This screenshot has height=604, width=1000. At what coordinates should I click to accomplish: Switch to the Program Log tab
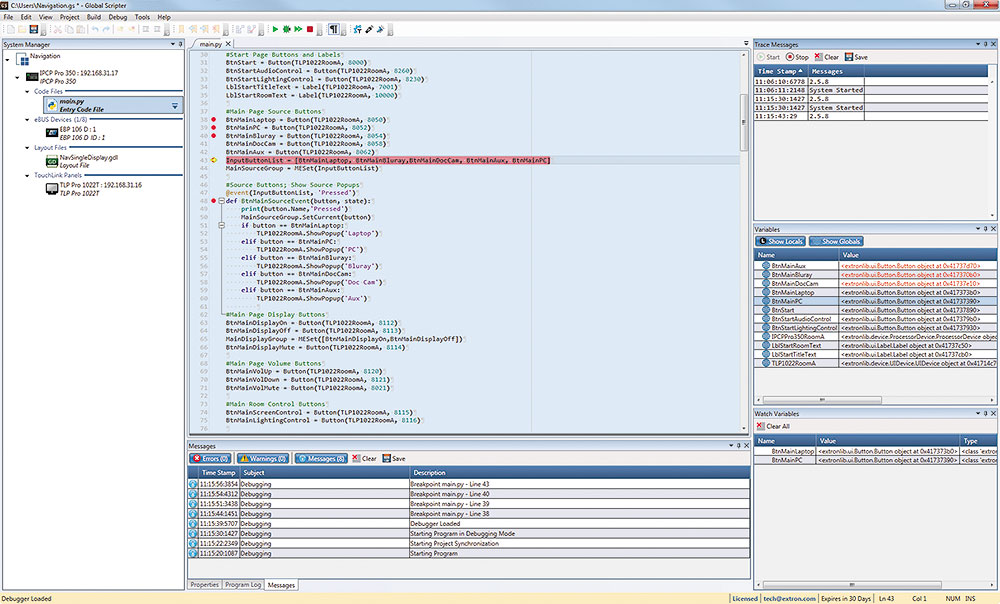coord(243,585)
